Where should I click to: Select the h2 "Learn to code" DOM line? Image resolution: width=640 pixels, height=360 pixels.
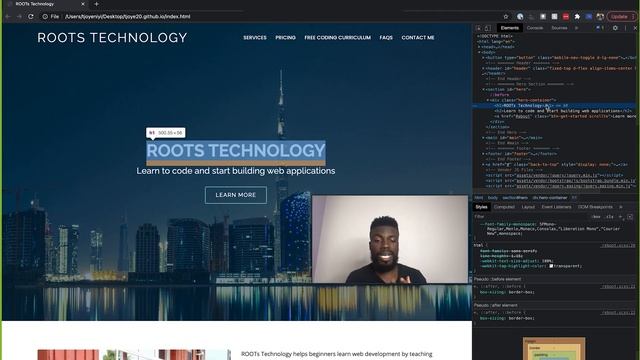(x=563, y=111)
